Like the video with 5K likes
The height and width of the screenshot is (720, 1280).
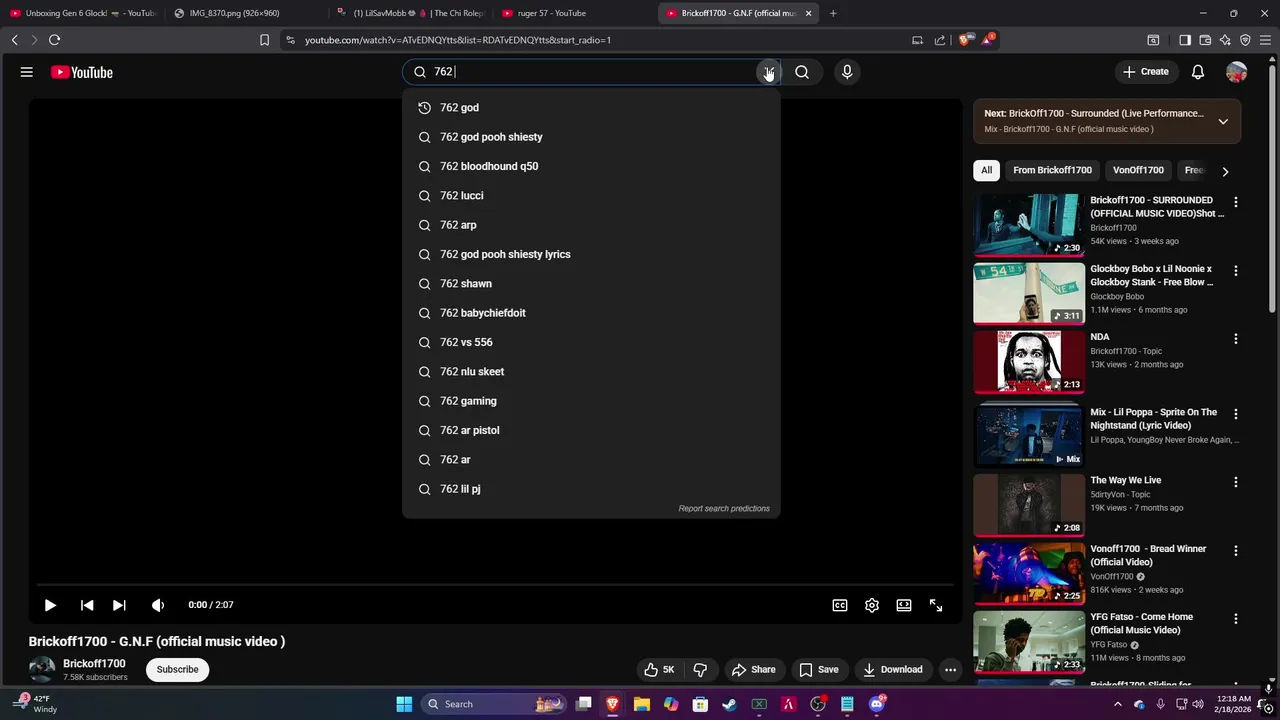pyautogui.click(x=659, y=669)
